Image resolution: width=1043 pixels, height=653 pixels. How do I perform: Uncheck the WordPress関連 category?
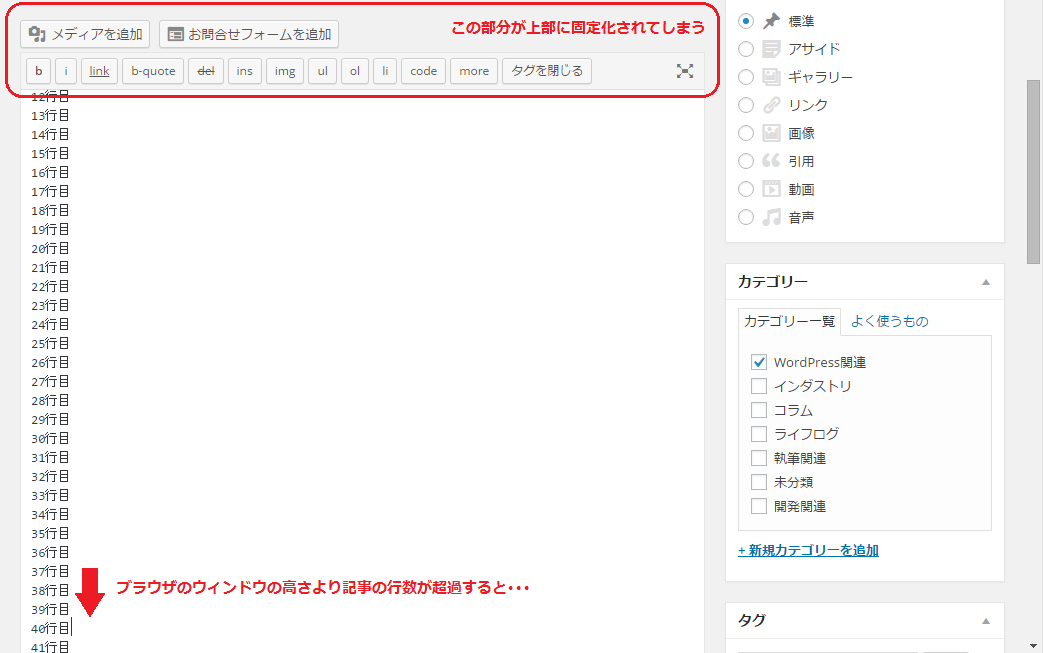coord(758,362)
